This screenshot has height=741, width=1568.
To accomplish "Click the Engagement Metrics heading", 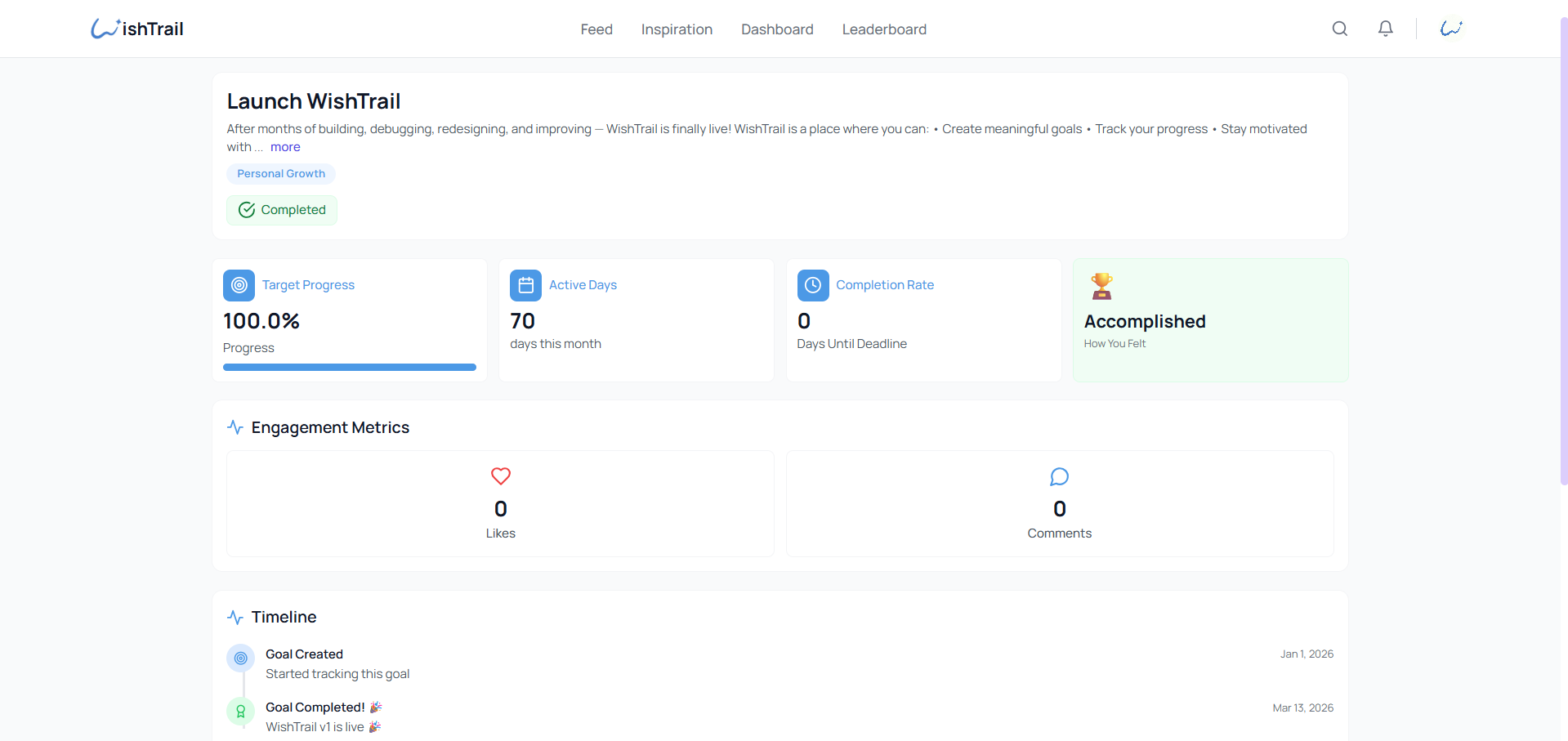I will 330,427.
